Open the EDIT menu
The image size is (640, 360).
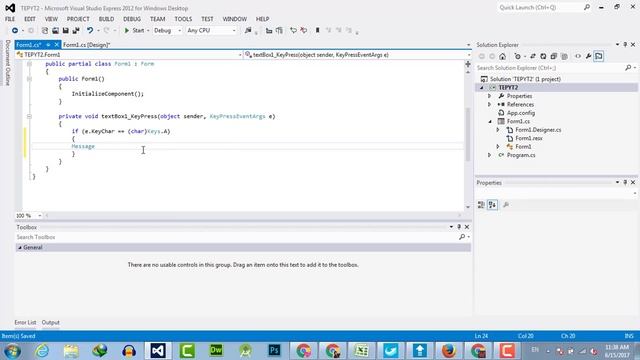click(x=30, y=19)
